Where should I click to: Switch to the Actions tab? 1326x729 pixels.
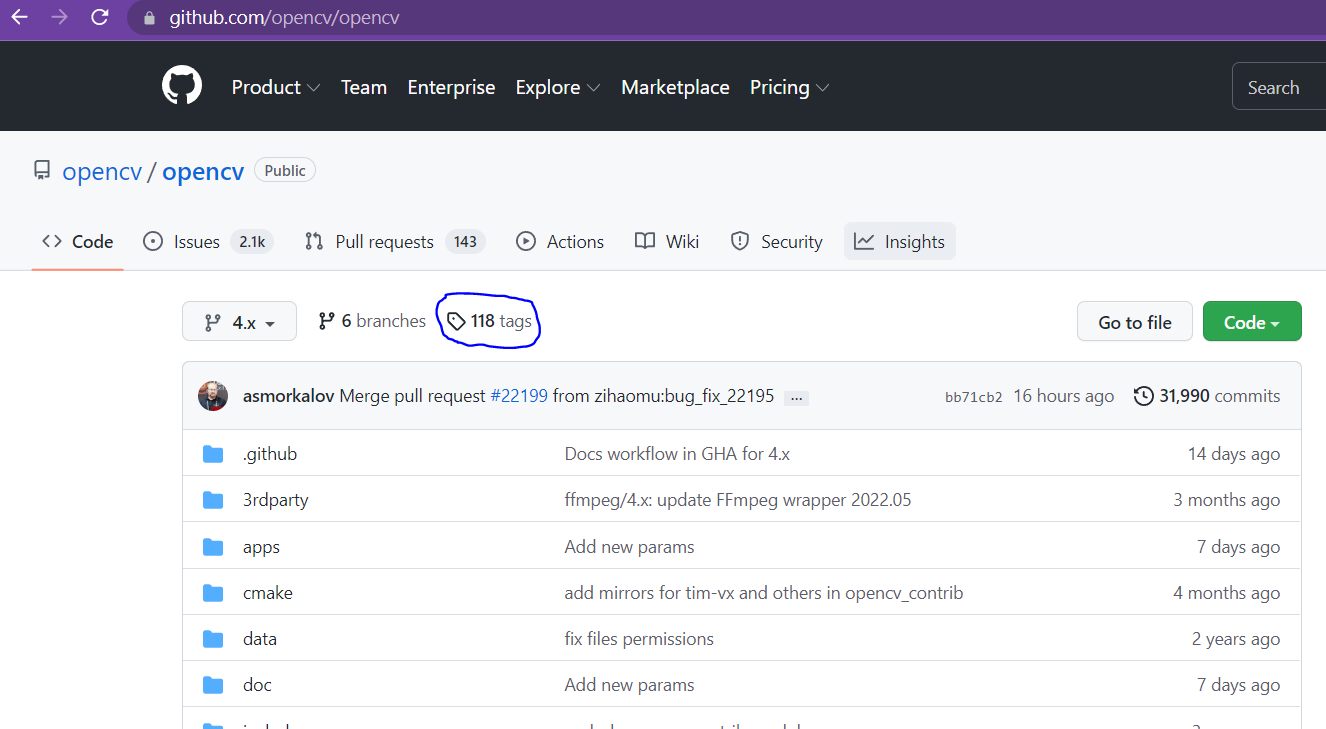(x=560, y=241)
